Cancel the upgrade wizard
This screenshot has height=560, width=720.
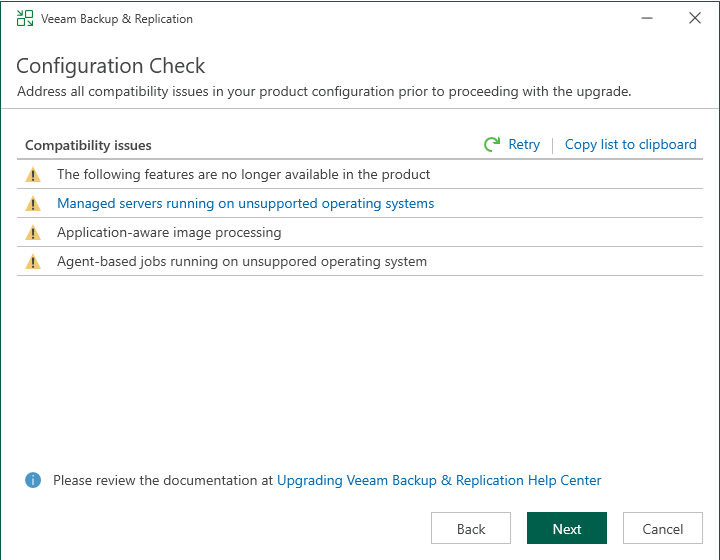click(662, 529)
